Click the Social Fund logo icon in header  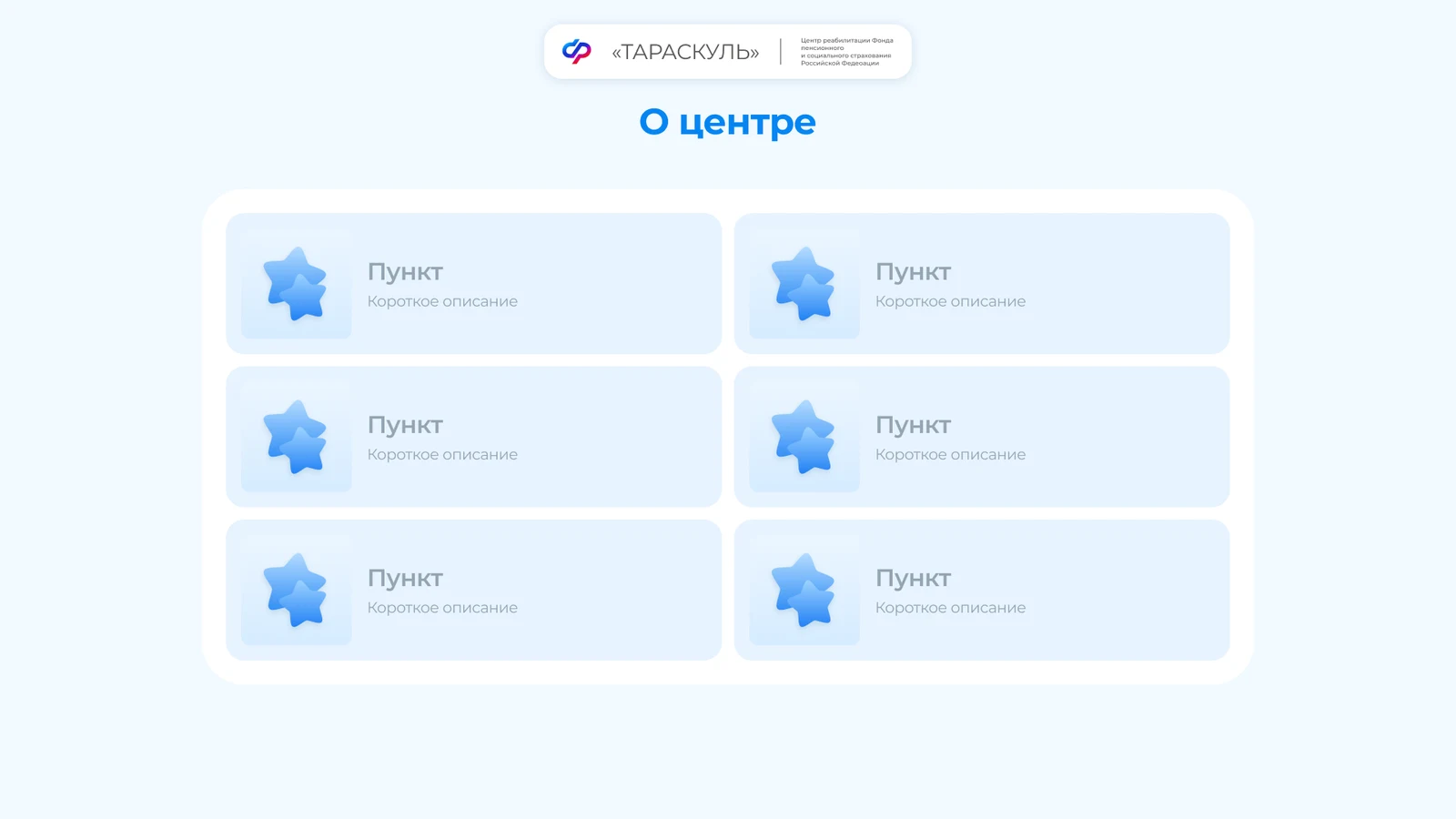tap(577, 52)
